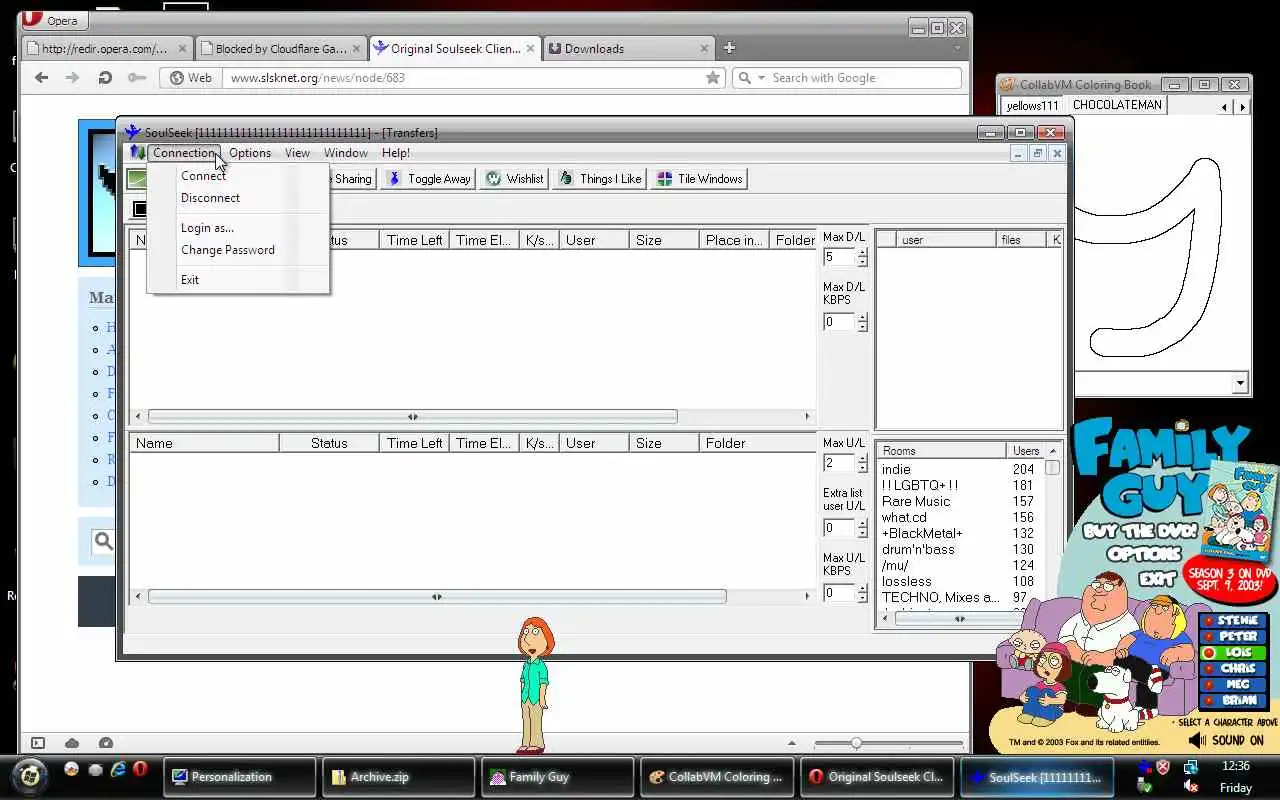Open the dropdown below the coloring canvas
The height and width of the screenshot is (800, 1280).
(x=1240, y=383)
